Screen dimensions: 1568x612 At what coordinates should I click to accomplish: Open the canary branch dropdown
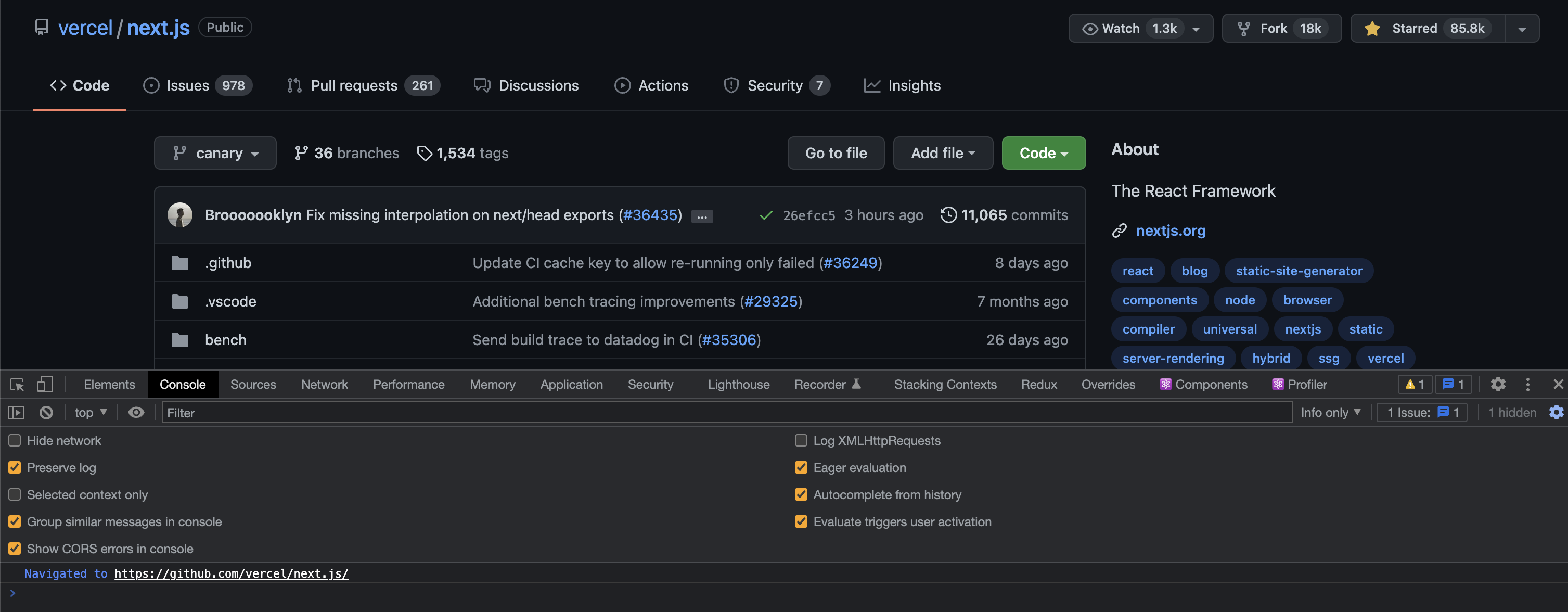tap(215, 153)
